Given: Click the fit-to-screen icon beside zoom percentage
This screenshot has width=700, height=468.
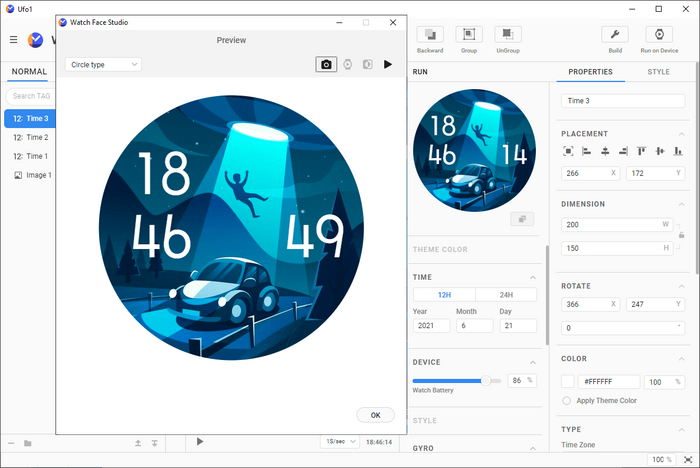Looking at the screenshot, I should [x=689, y=459].
